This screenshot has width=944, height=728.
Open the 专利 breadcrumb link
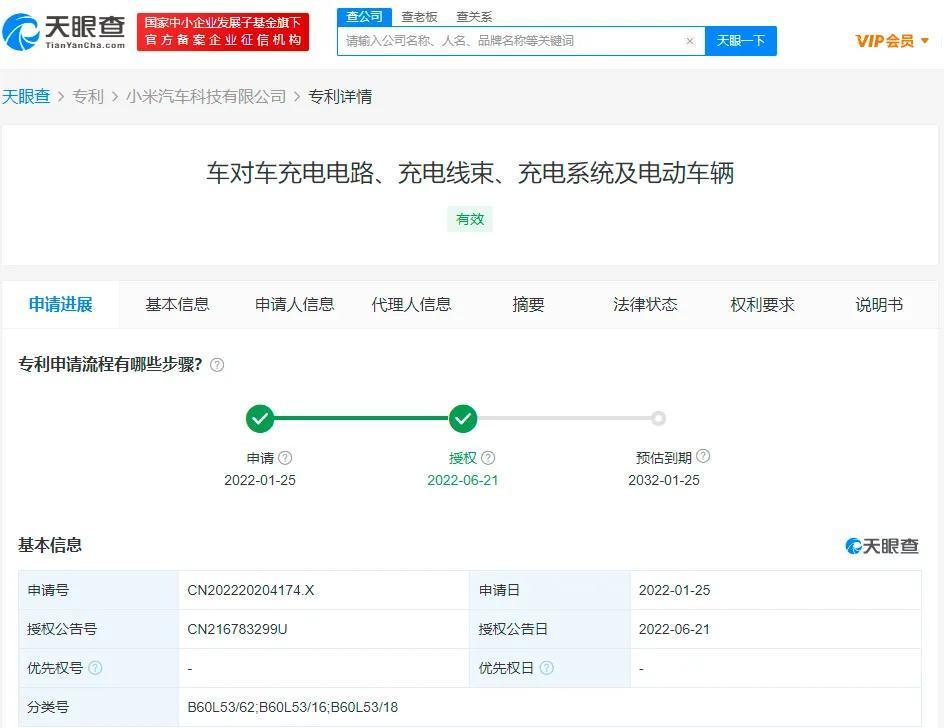[88, 96]
